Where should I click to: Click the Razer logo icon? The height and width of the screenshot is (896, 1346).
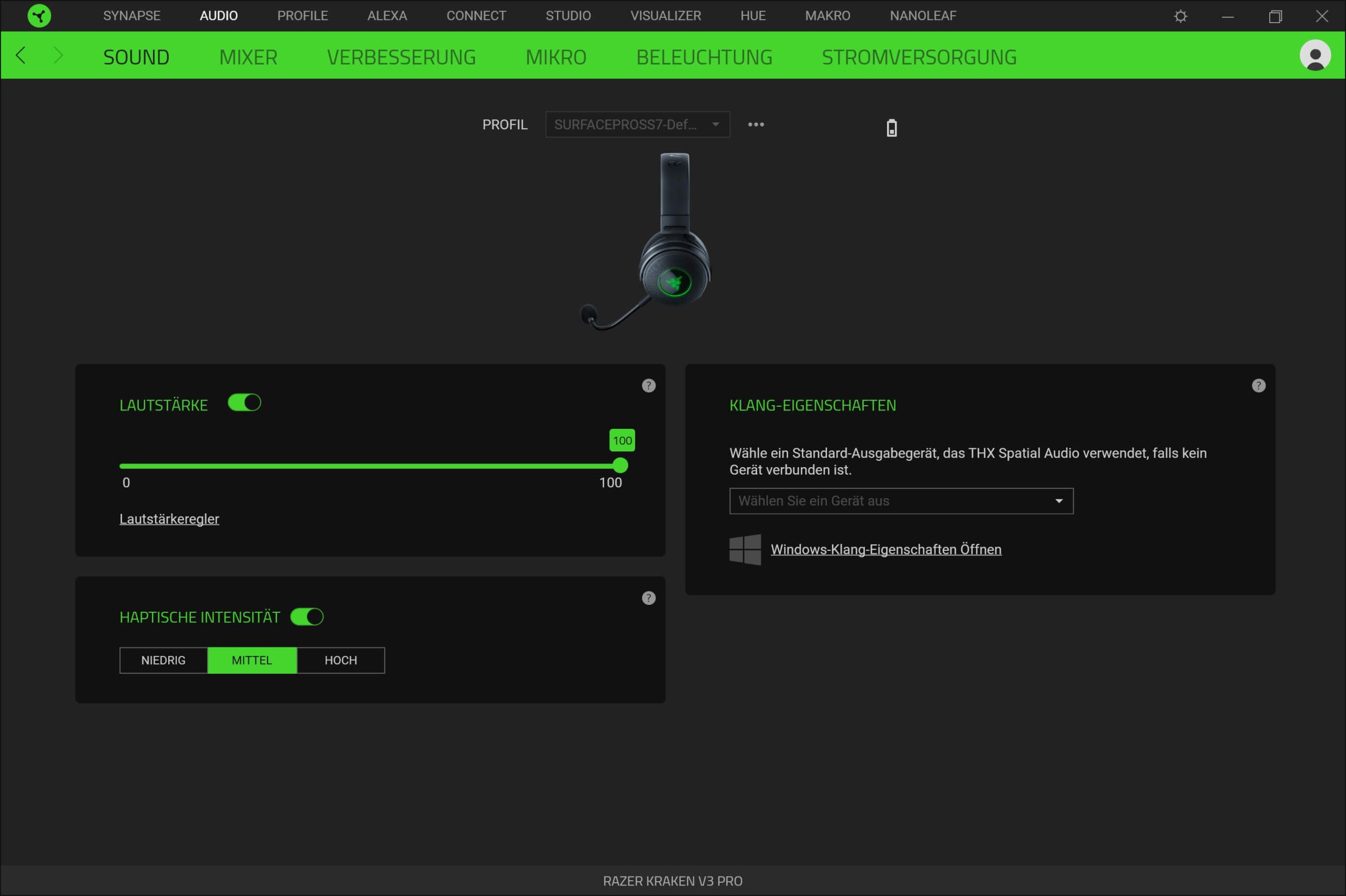[x=39, y=16]
